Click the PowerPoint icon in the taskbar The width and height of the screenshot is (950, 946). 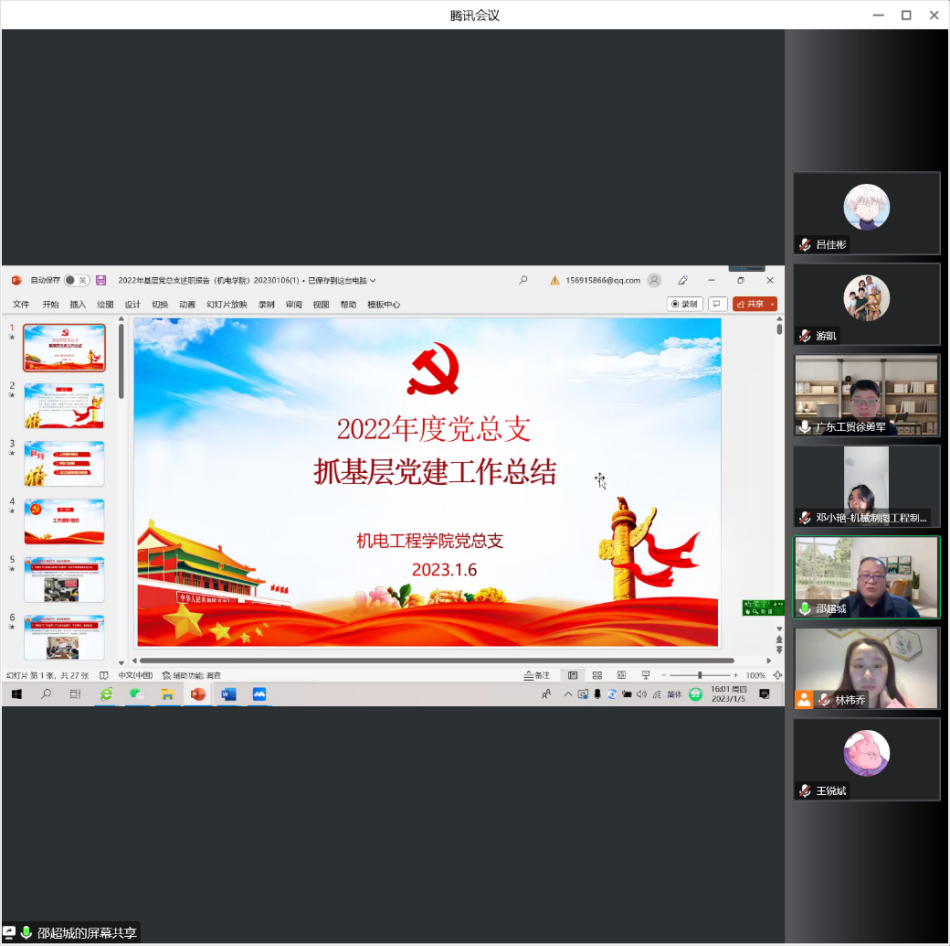(x=198, y=694)
